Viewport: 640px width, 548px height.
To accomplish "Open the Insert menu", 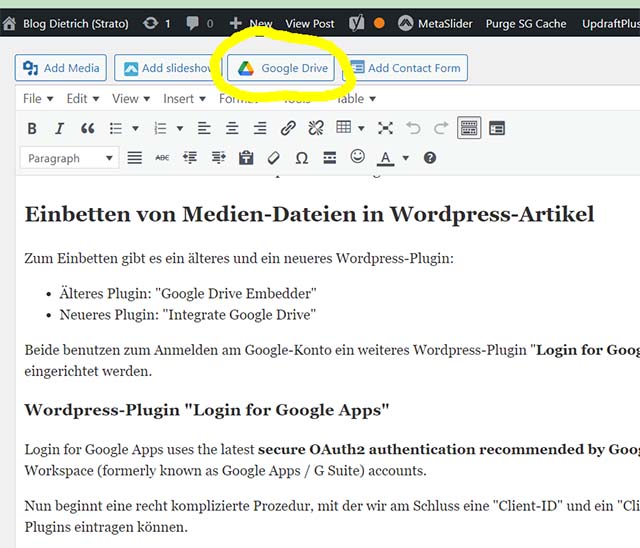I will click(x=183, y=98).
